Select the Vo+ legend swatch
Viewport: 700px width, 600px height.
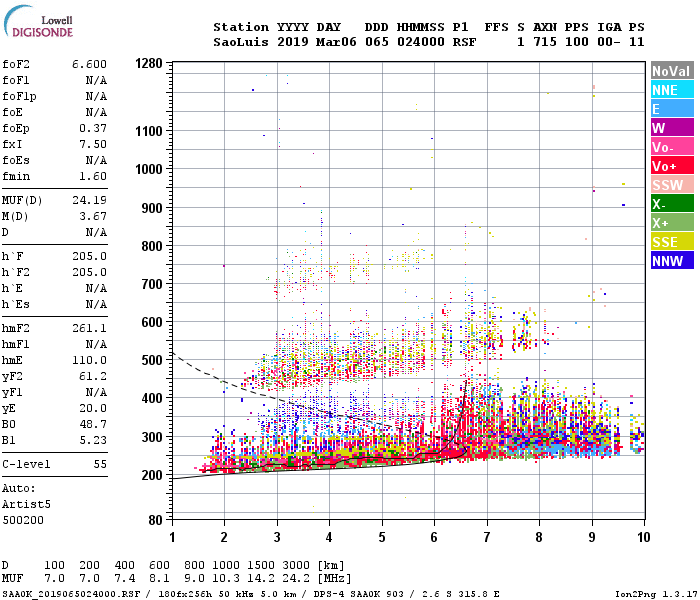[672, 166]
